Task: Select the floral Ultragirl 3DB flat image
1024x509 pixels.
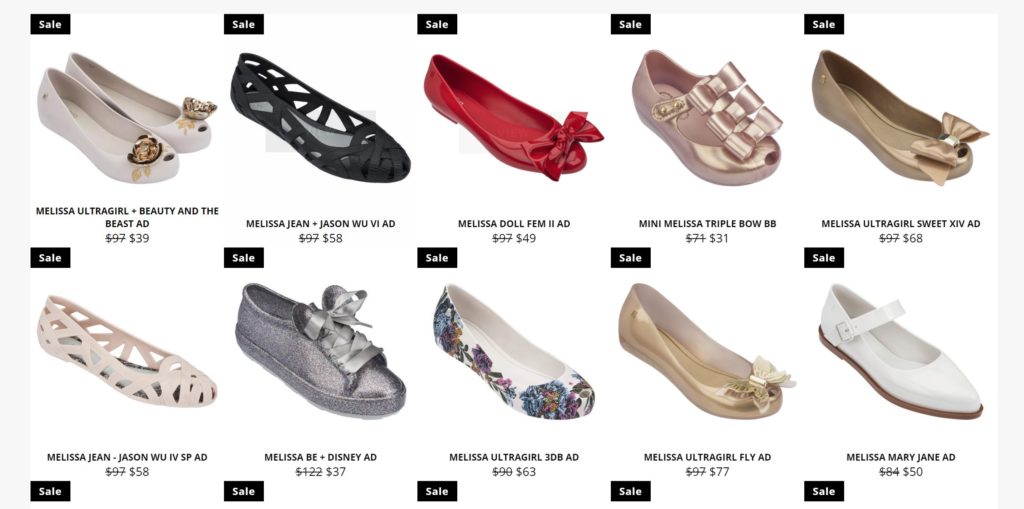Action: point(514,350)
